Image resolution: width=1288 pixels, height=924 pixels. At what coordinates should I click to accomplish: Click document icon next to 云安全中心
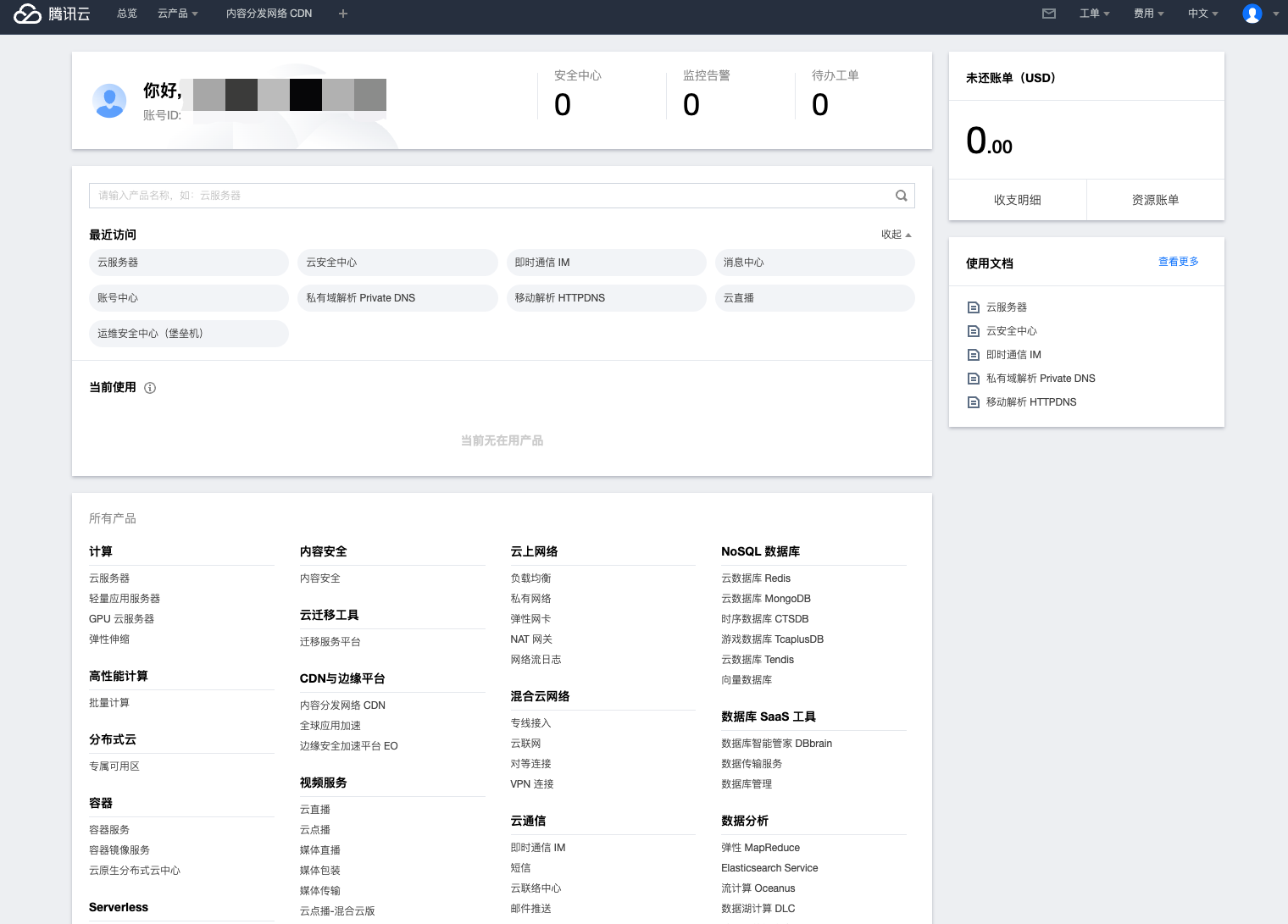coord(974,331)
